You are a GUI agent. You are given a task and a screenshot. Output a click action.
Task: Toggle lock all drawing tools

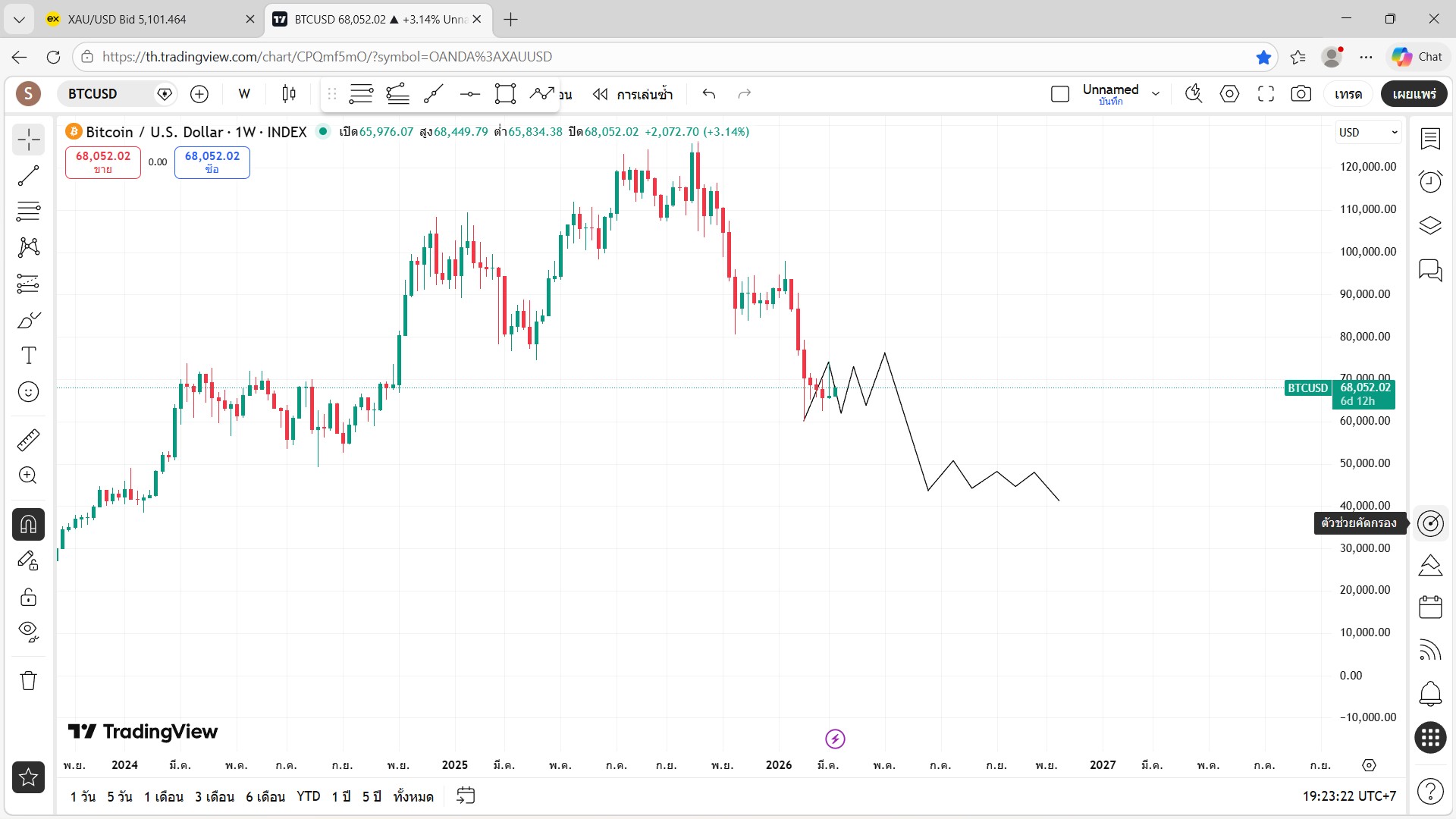[28, 598]
